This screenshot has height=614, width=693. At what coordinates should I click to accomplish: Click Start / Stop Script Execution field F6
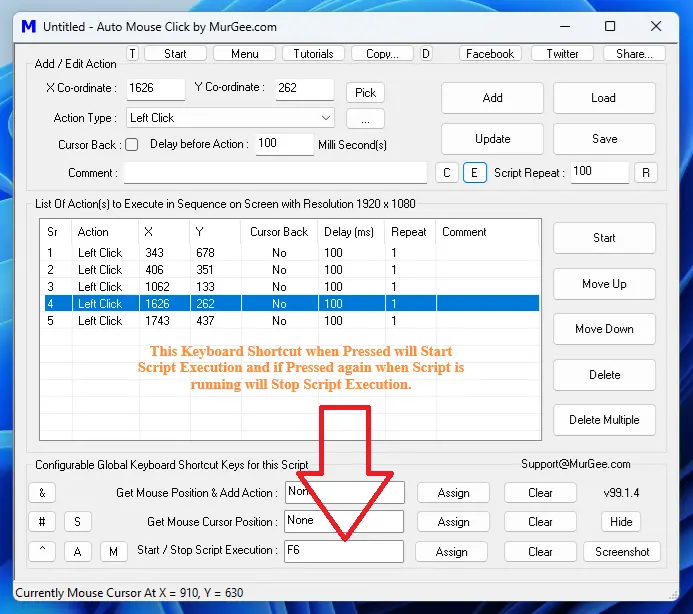pyautogui.click(x=344, y=551)
